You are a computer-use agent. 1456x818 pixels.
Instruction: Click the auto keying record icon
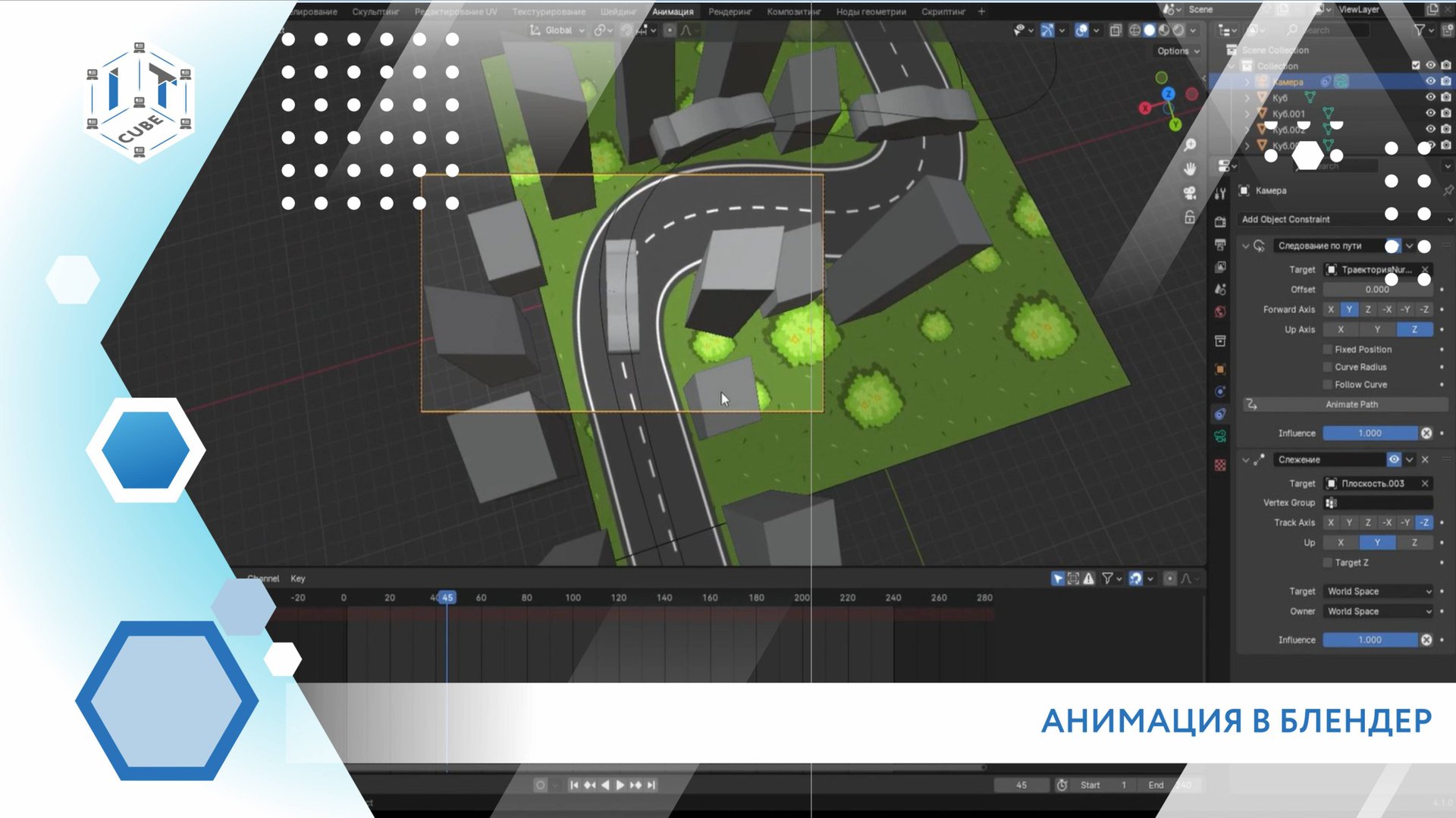point(540,785)
